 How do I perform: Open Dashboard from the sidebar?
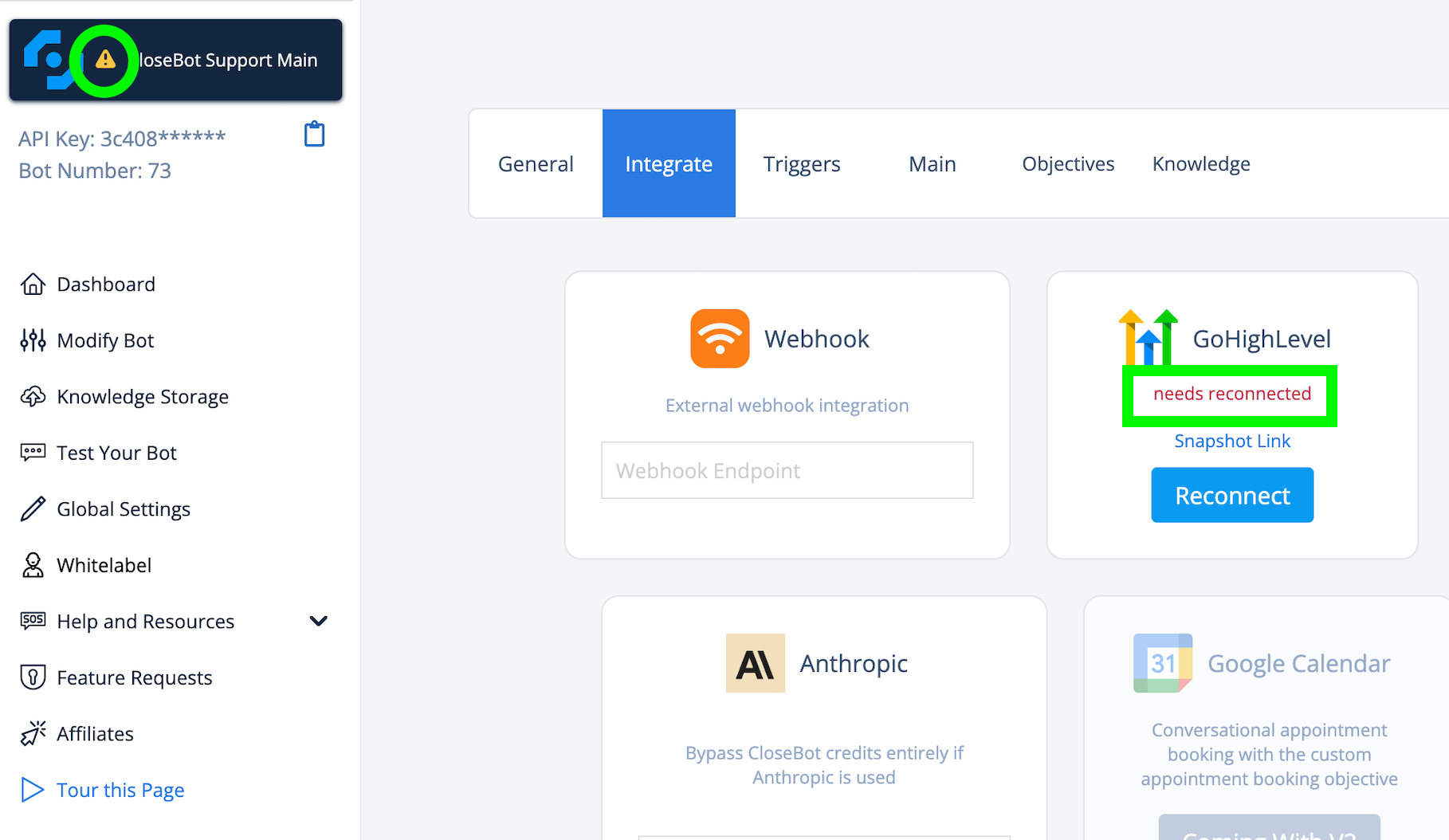pyautogui.click(x=106, y=285)
